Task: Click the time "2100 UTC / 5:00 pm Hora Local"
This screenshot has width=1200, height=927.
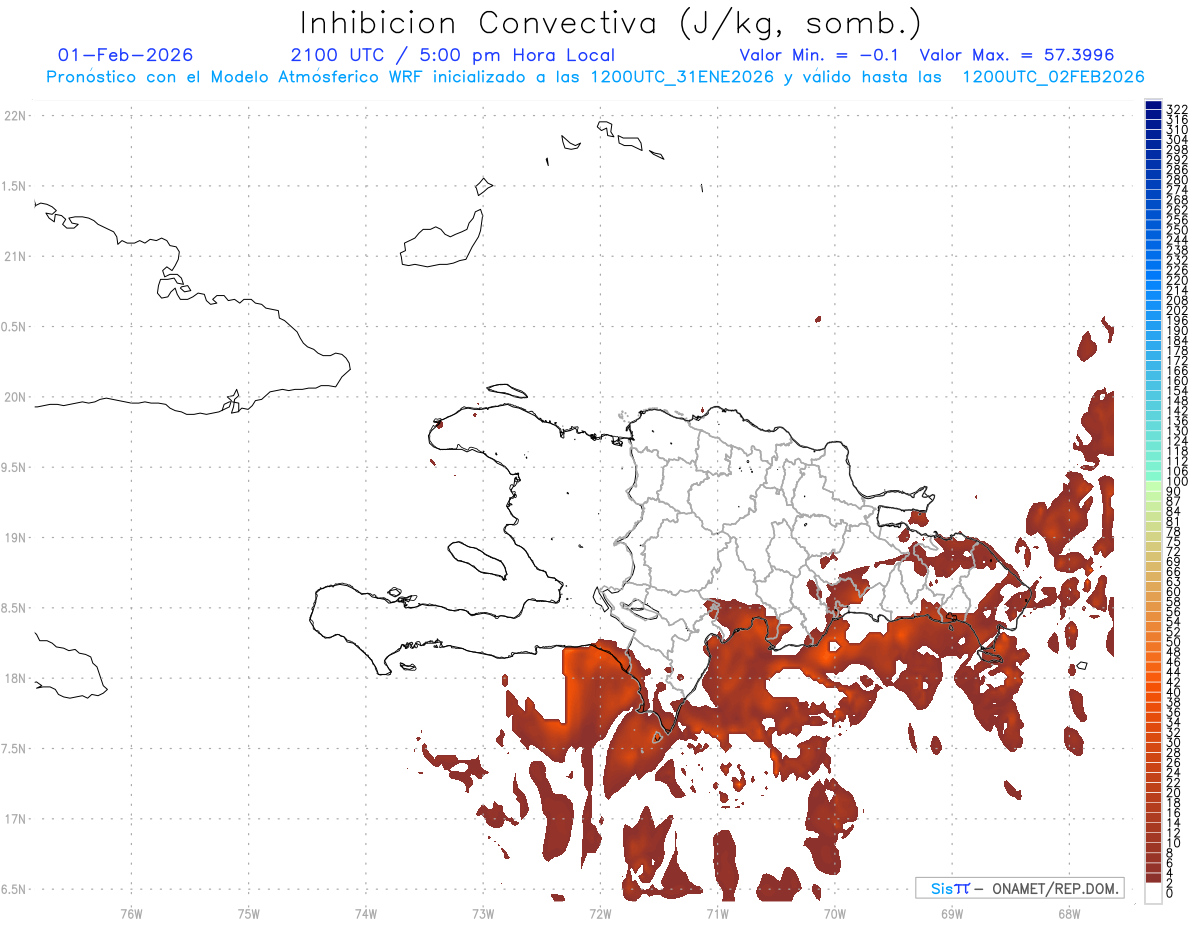Action: [x=453, y=55]
